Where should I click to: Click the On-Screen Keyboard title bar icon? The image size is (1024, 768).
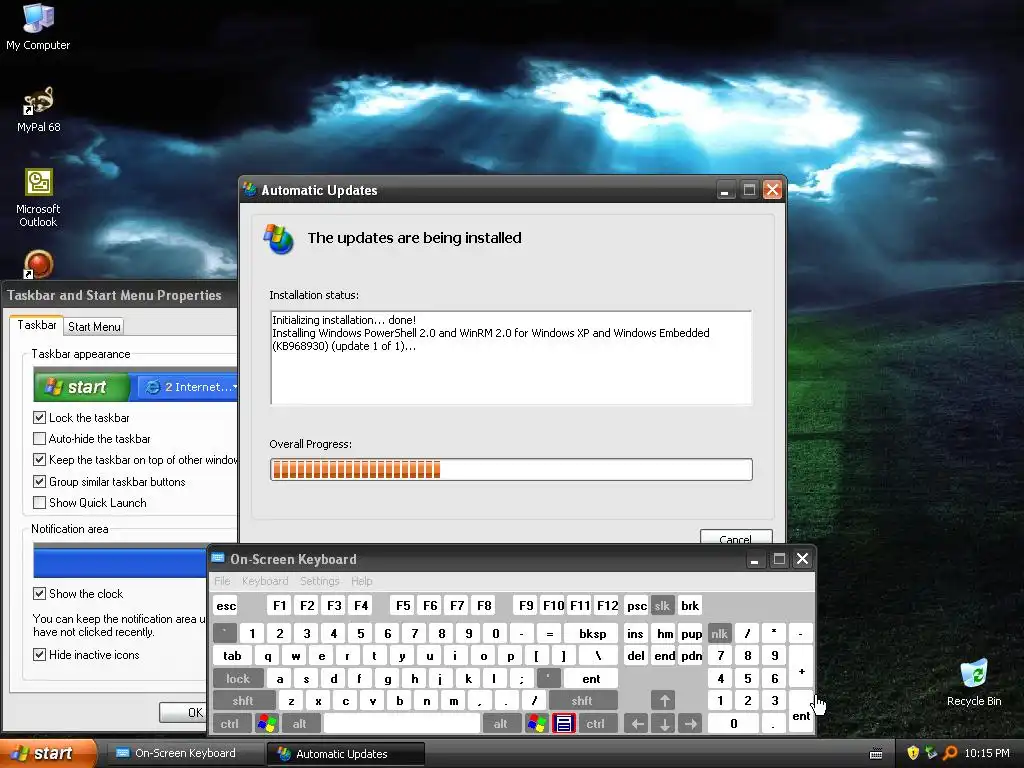tap(218, 558)
